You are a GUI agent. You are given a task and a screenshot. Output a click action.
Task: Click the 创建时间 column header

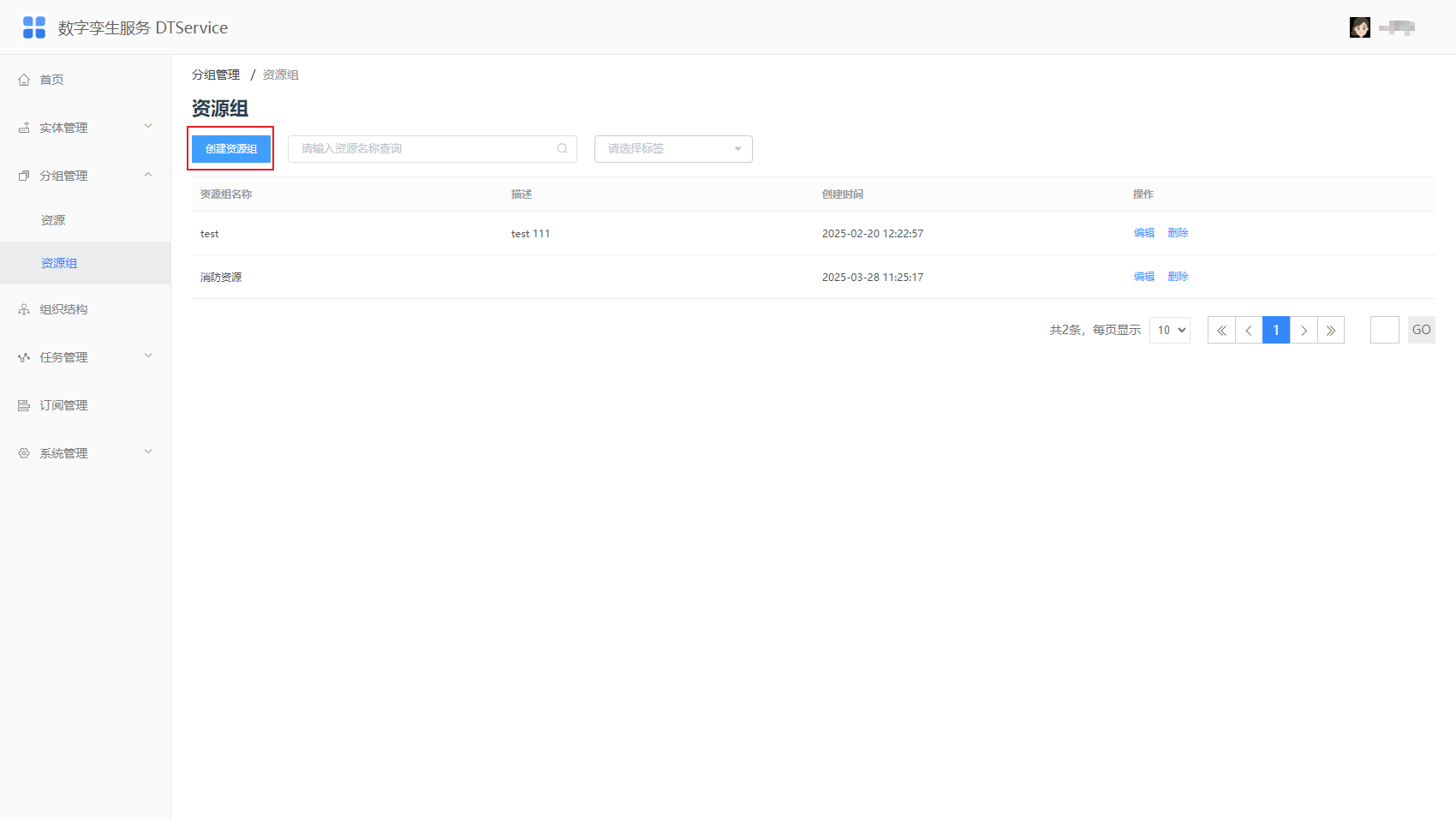pyautogui.click(x=843, y=194)
